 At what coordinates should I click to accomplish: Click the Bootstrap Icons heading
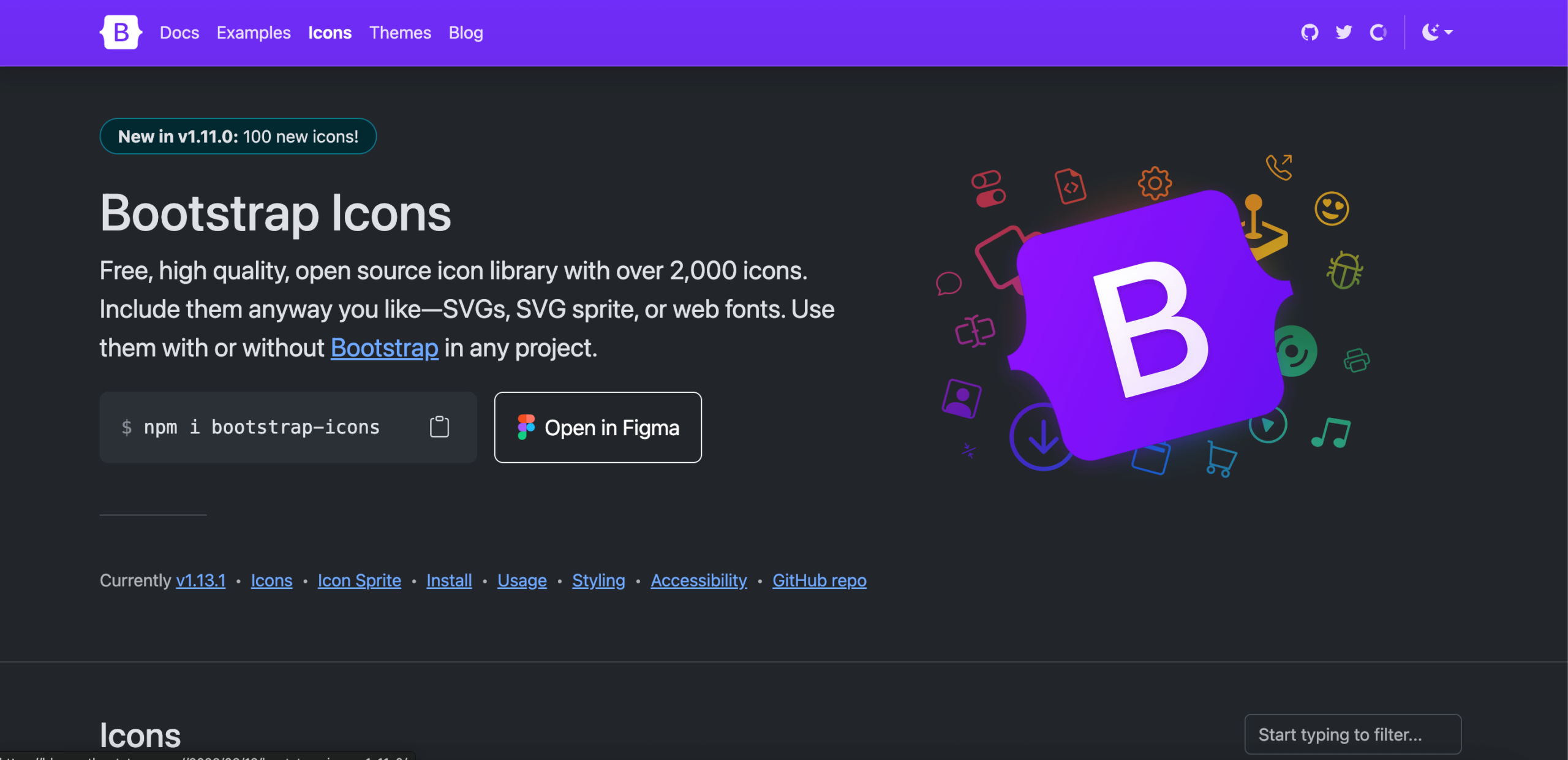(276, 213)
